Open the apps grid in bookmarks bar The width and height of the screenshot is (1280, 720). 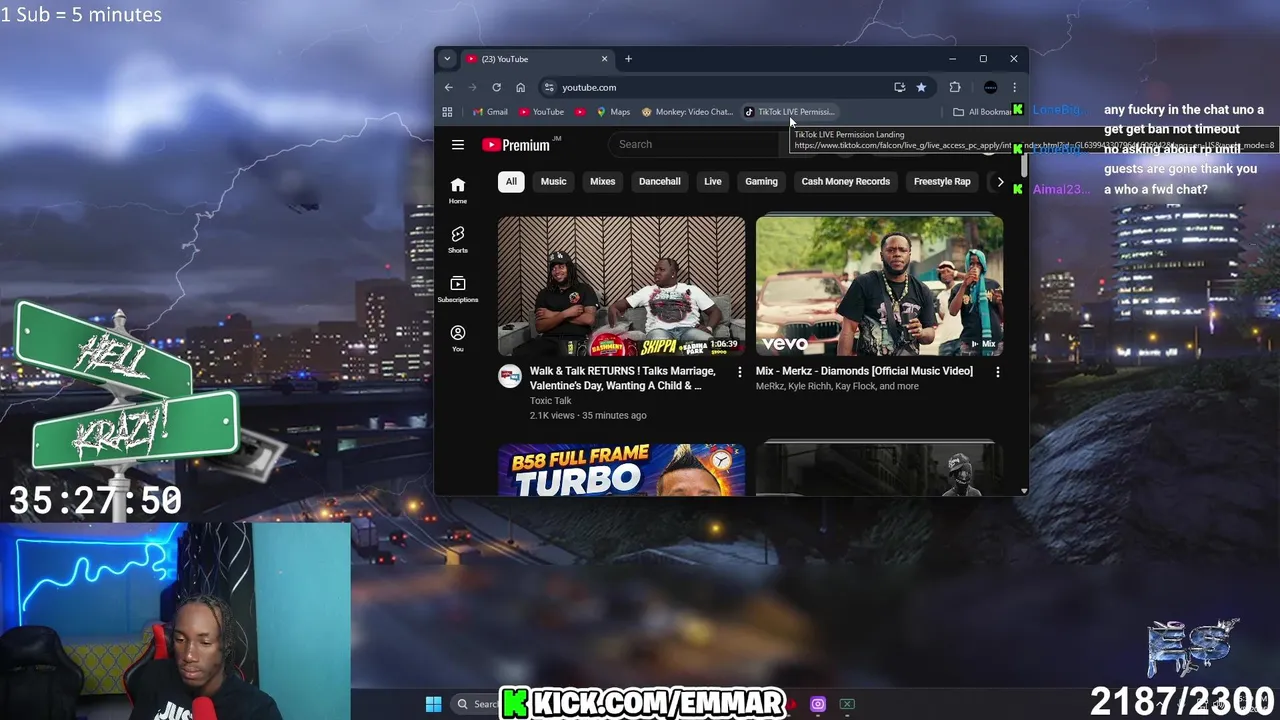click(447, 112)
